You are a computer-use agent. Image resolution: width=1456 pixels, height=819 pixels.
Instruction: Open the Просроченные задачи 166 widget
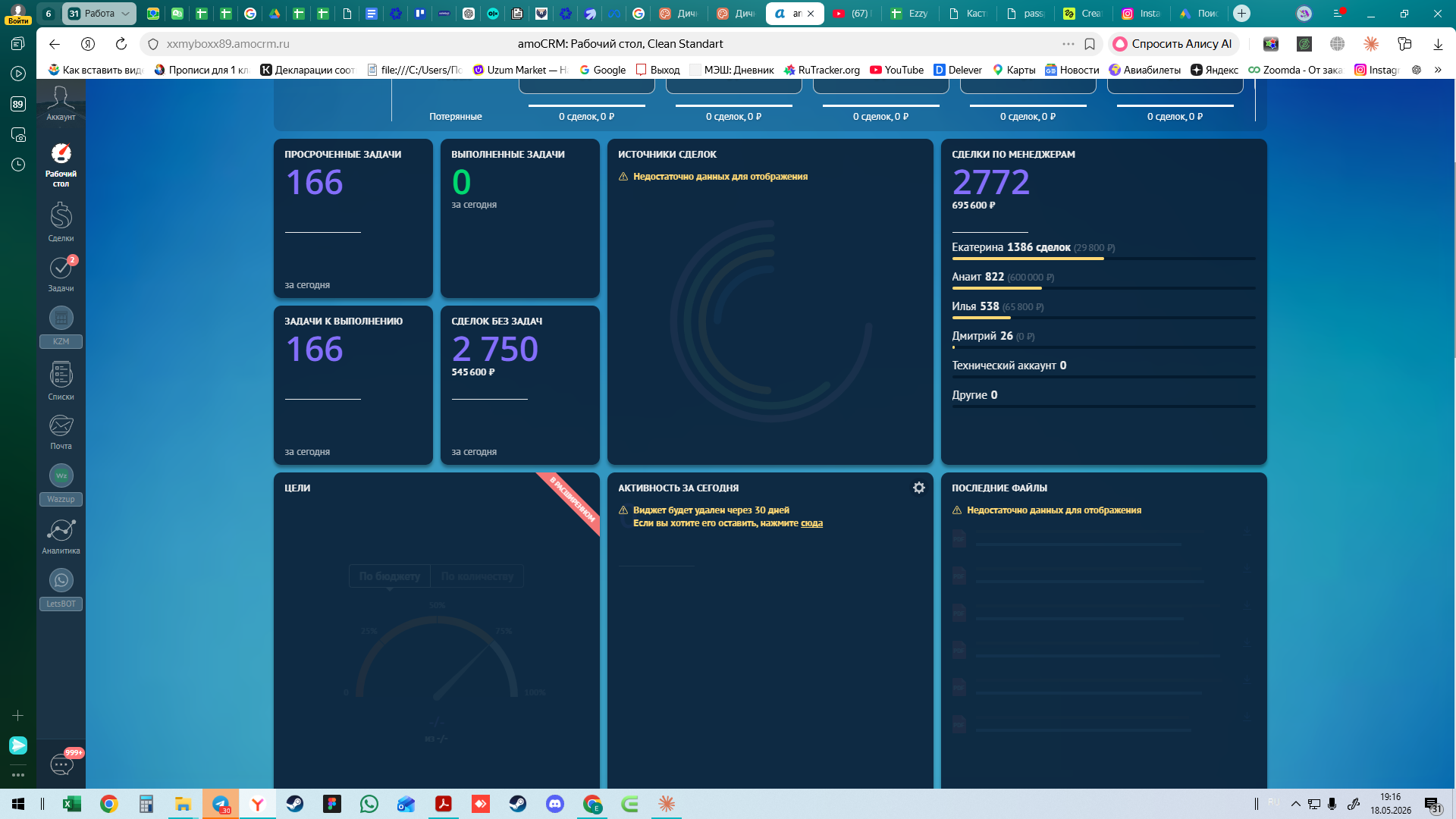(353, 218)
